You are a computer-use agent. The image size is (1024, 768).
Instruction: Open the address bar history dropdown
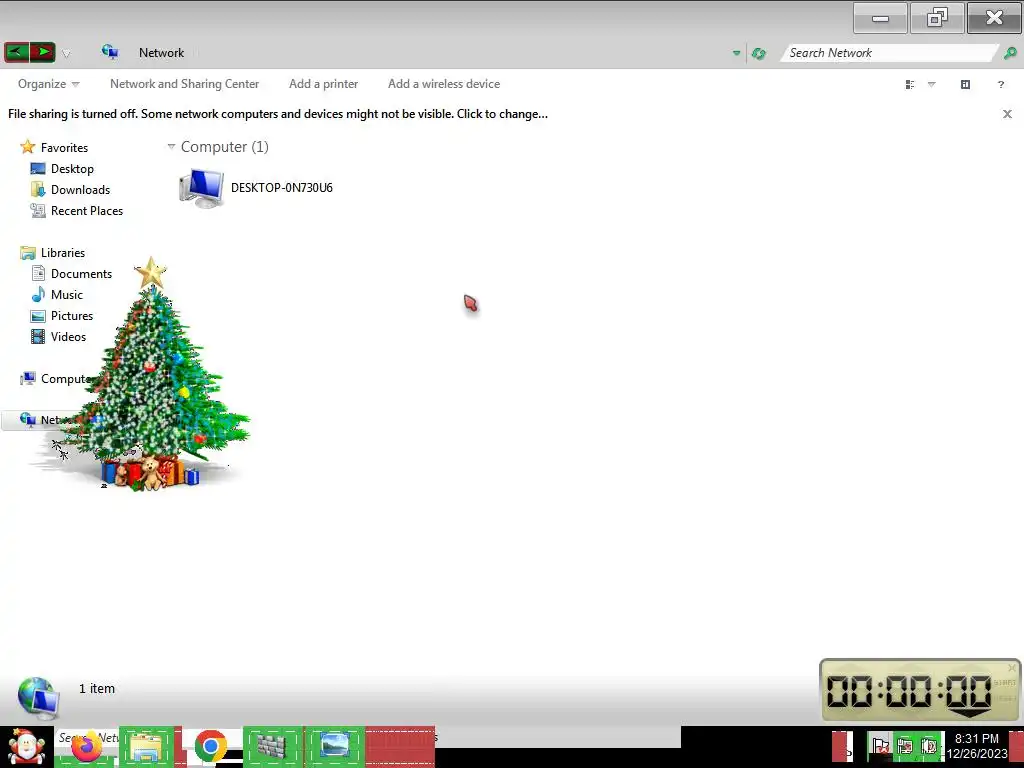point(736,53)
